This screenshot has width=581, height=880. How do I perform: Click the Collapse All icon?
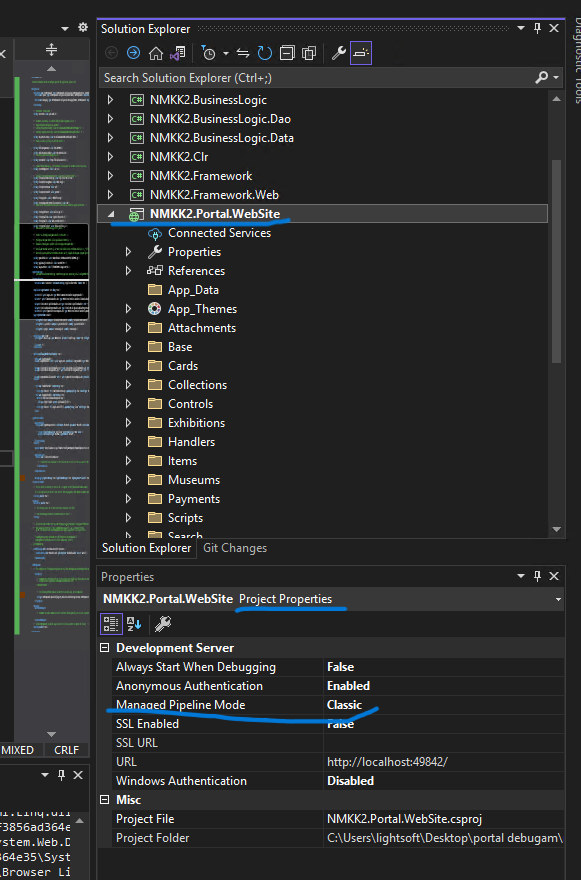287,53
